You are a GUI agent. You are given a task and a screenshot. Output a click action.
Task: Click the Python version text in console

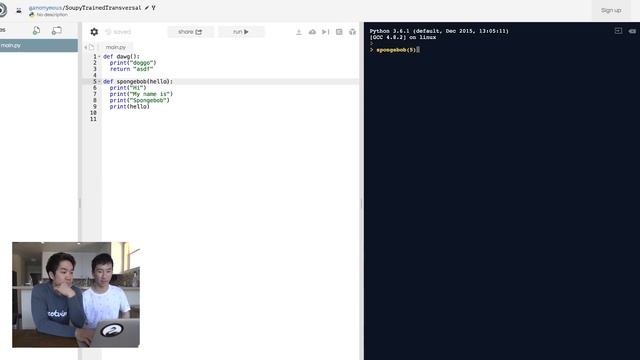(x=439, y=31)
